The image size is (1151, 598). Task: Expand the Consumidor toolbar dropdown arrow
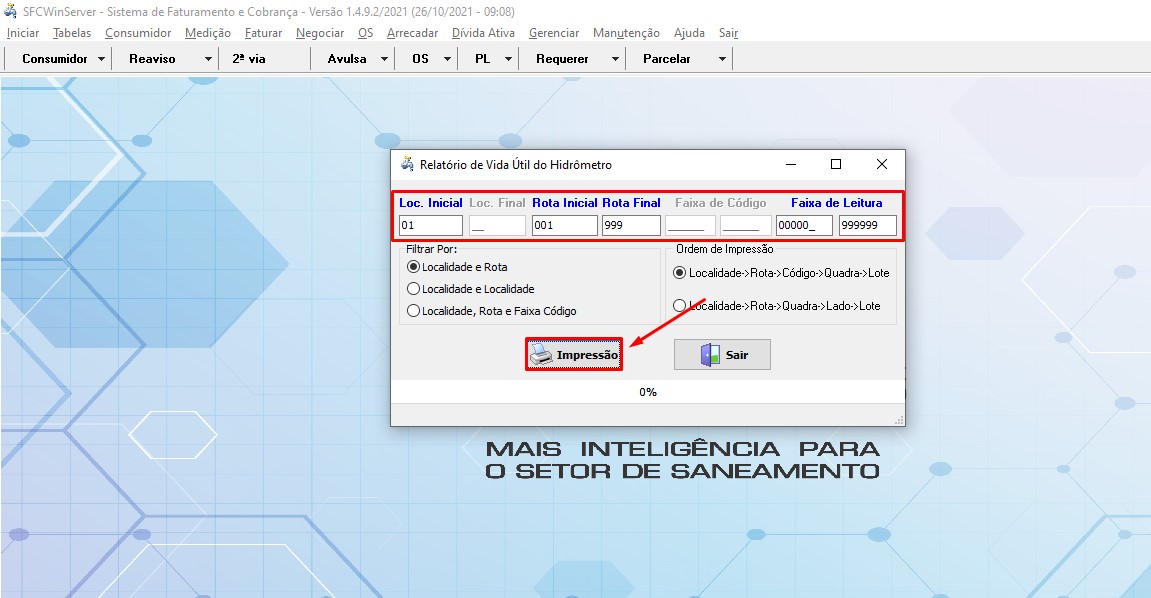[102, 59]
